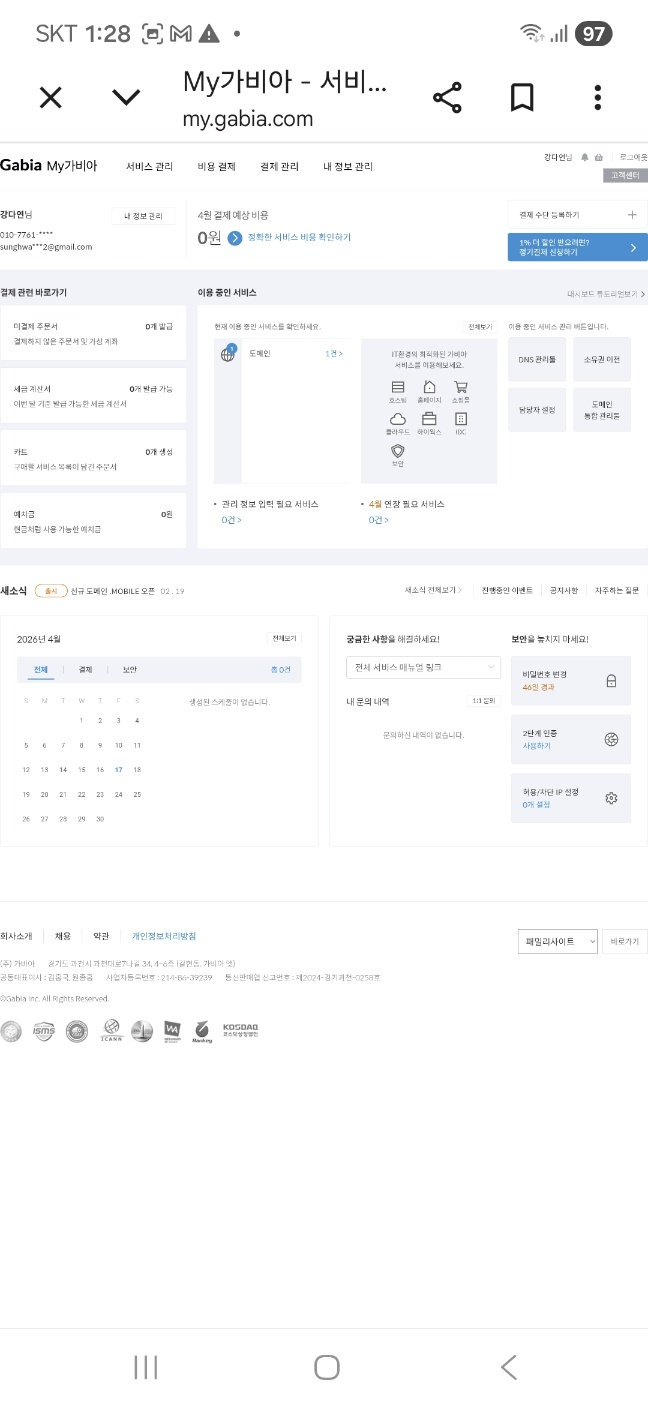This screenshot has width=648, height=1404.
Task: Close the browser tab with X
Action: [50, 97]
